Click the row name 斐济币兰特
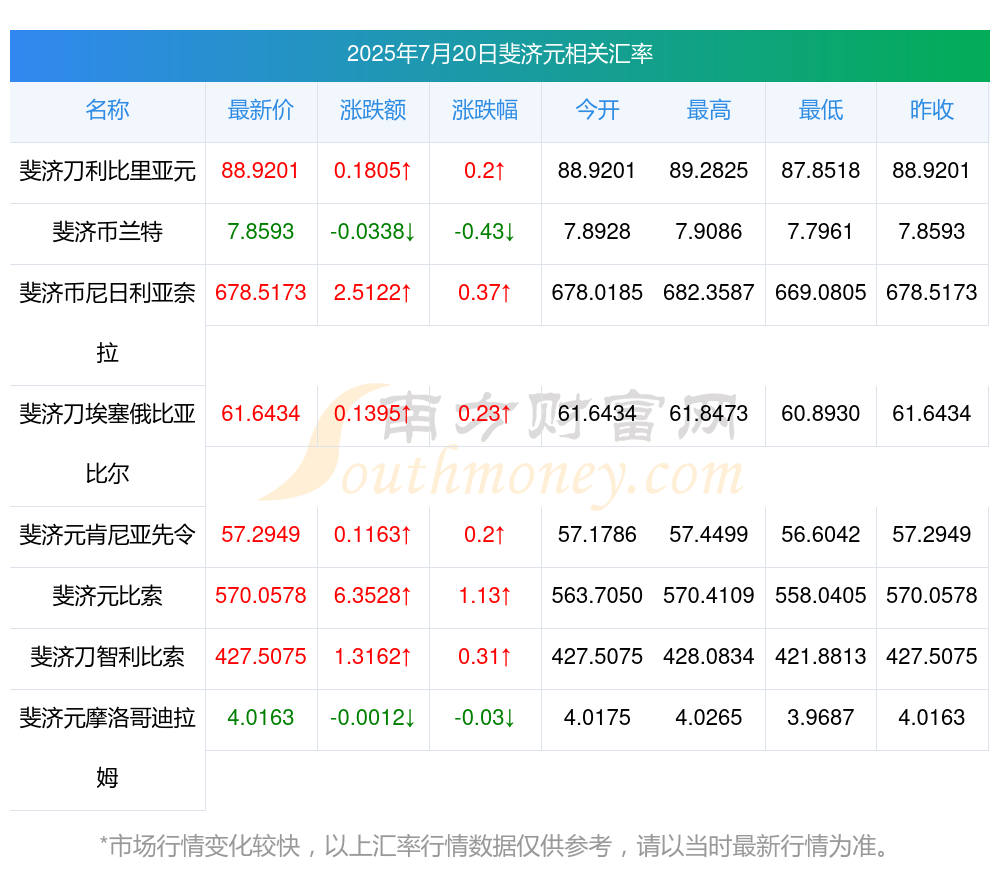Image resolution: width=1000 pixels, height=877 pixels. point(107,232)
